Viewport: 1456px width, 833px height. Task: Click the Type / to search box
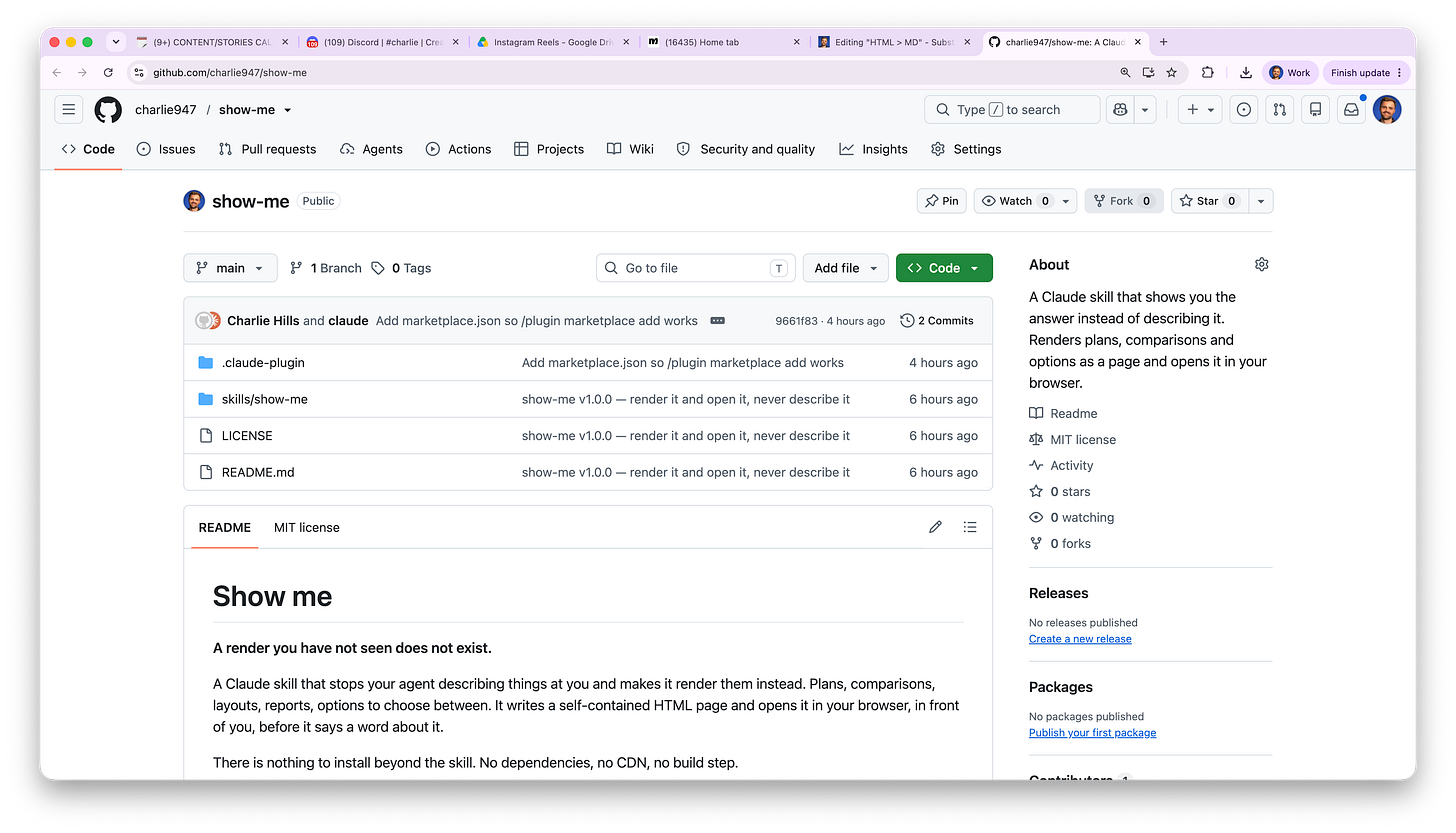click(x=1012, y=110)
